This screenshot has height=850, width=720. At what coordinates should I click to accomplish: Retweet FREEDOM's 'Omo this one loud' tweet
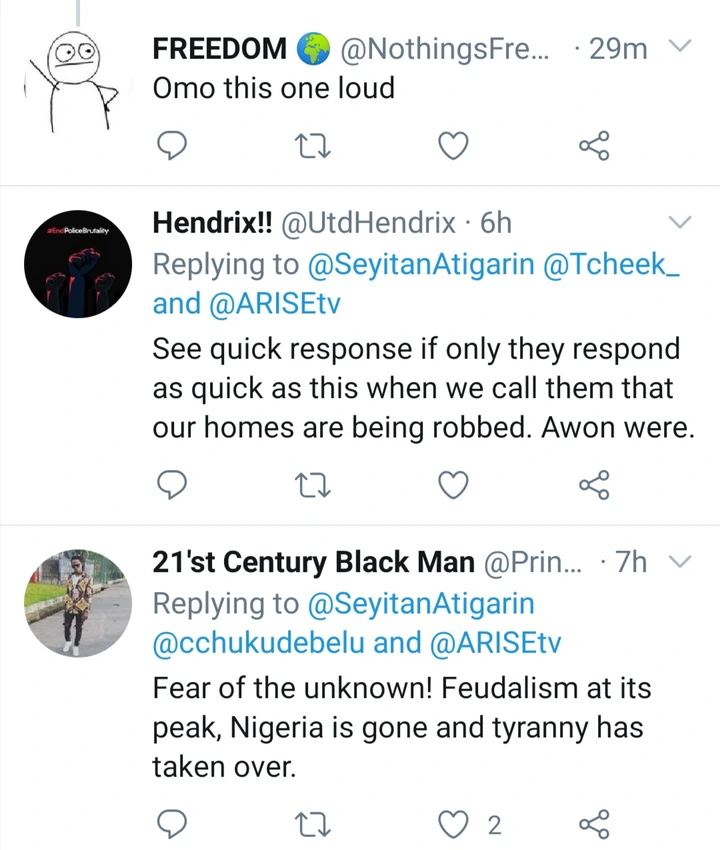click(x=313, y=148)
